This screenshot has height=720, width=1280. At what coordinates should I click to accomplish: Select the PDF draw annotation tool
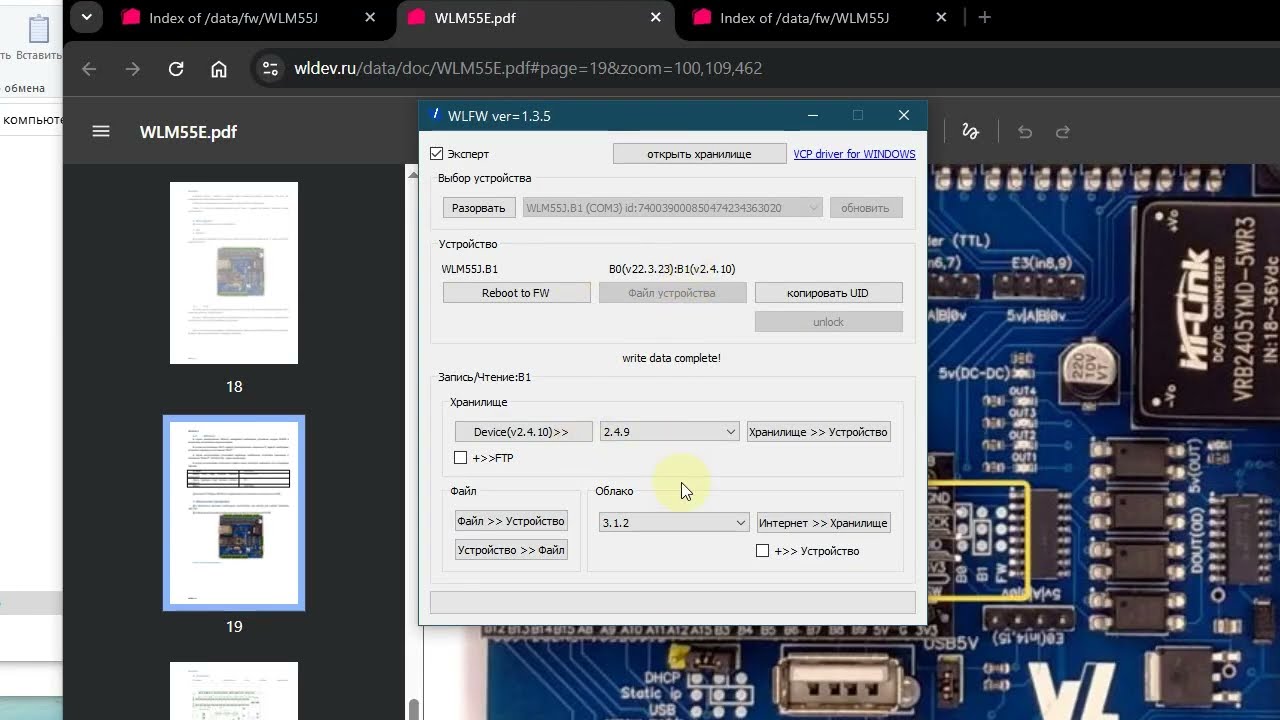(x=969, y=131)
